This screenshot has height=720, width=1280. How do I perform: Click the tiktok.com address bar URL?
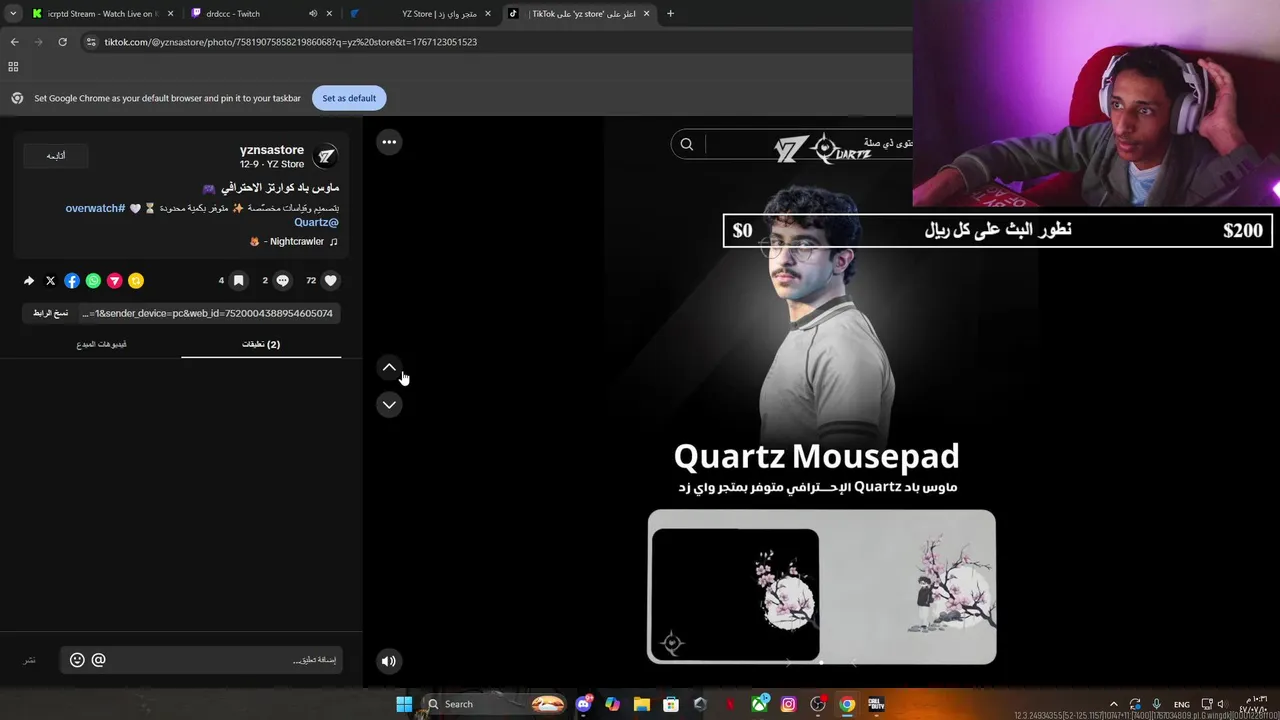[290, 42]
